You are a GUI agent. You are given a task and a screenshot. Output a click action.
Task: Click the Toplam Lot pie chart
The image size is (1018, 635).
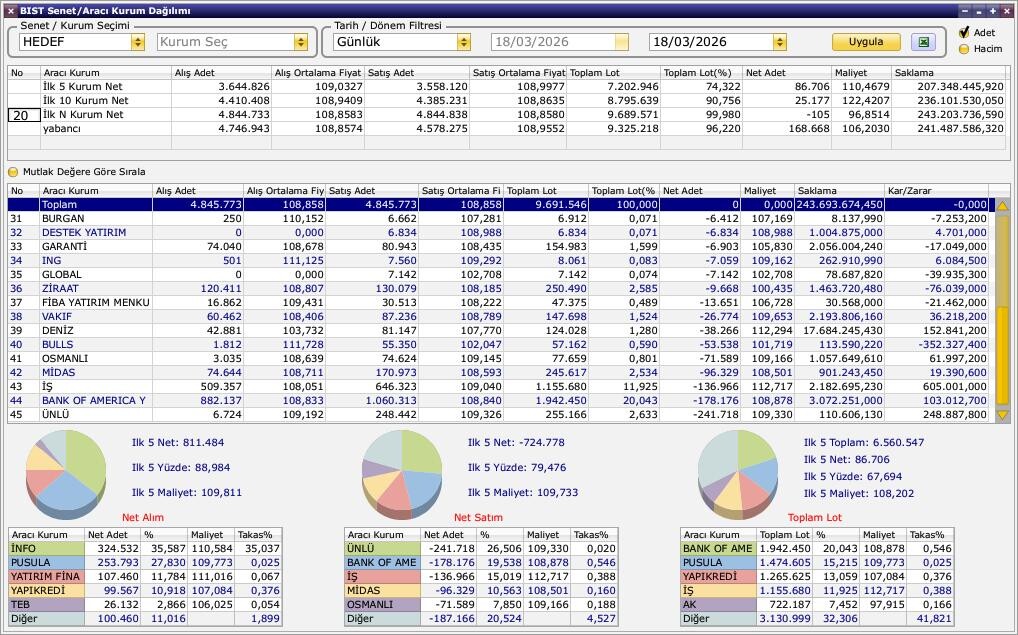[737, 469]
